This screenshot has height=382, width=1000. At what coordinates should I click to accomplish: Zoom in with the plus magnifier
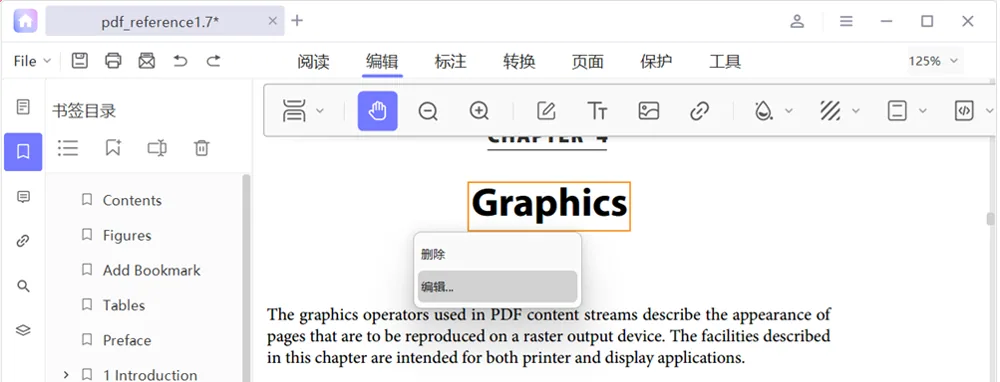(479, 111)
